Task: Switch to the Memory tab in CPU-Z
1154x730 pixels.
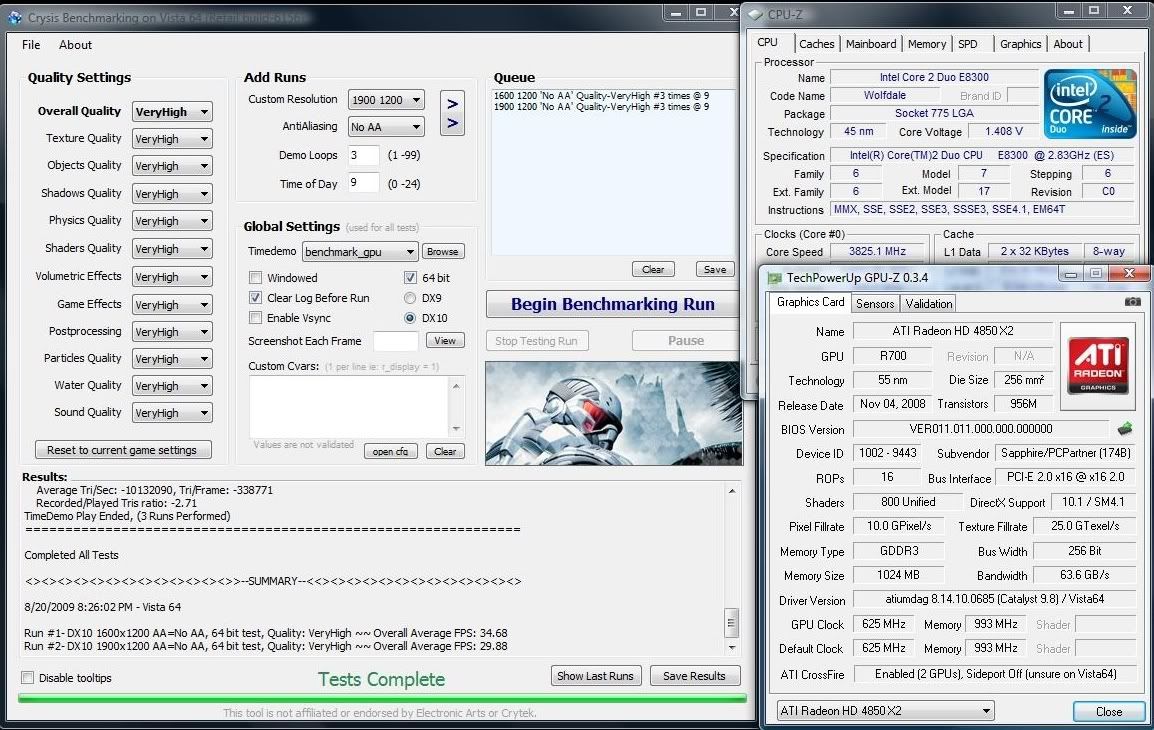Action: [927, 44]
